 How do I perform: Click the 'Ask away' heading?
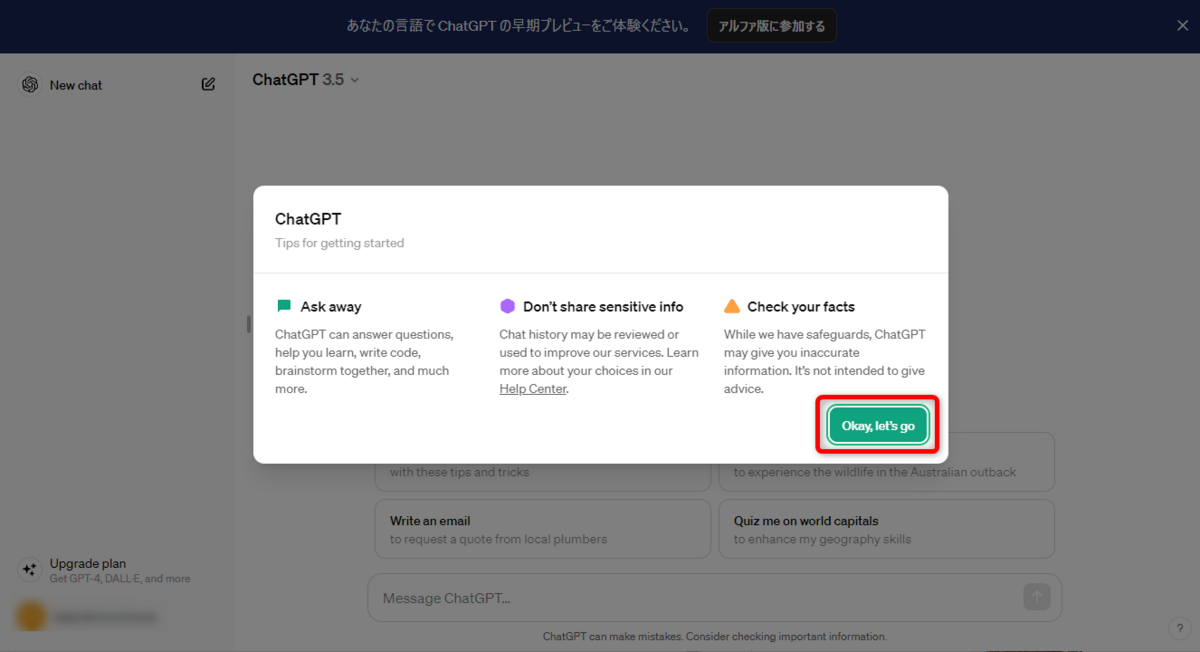pos(331,307)
